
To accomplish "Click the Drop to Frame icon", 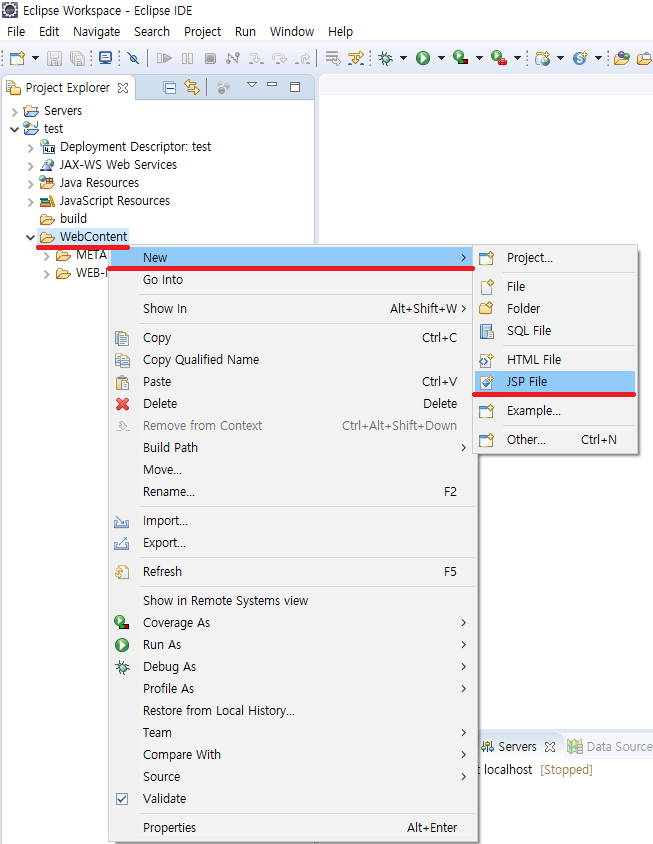I will 333,58.
